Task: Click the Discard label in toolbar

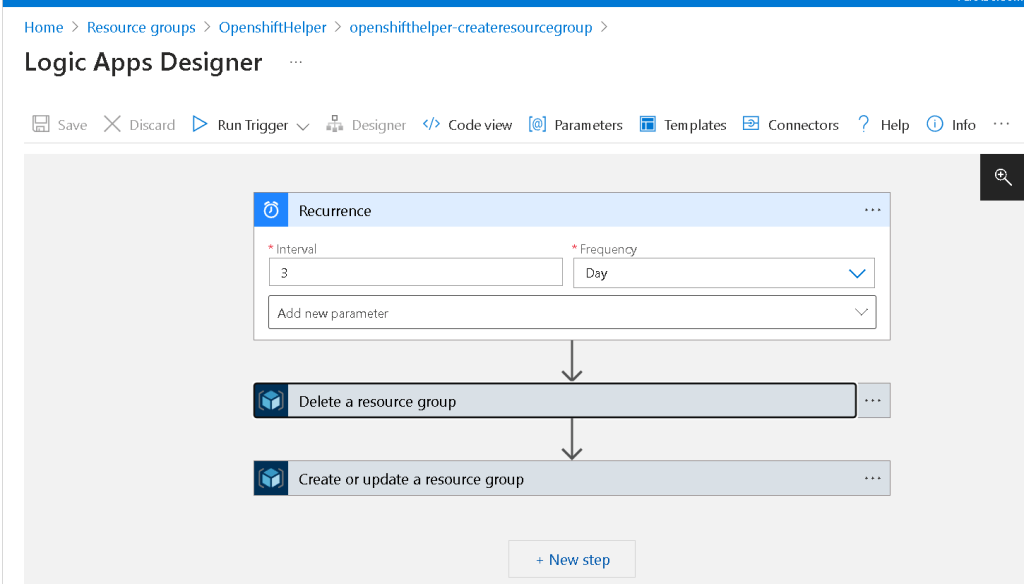Action: click(152, 125)
